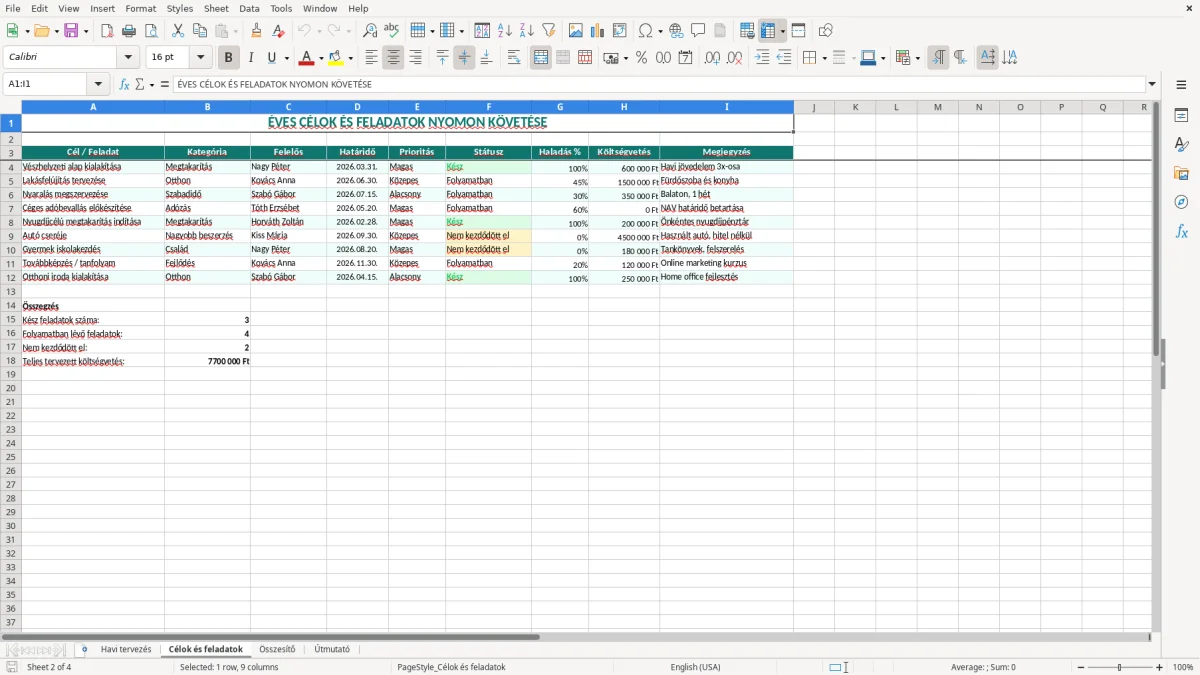This screenshot has height=675, width=1200.
Task: Add a decimal place
Action: tap(712, 58)
